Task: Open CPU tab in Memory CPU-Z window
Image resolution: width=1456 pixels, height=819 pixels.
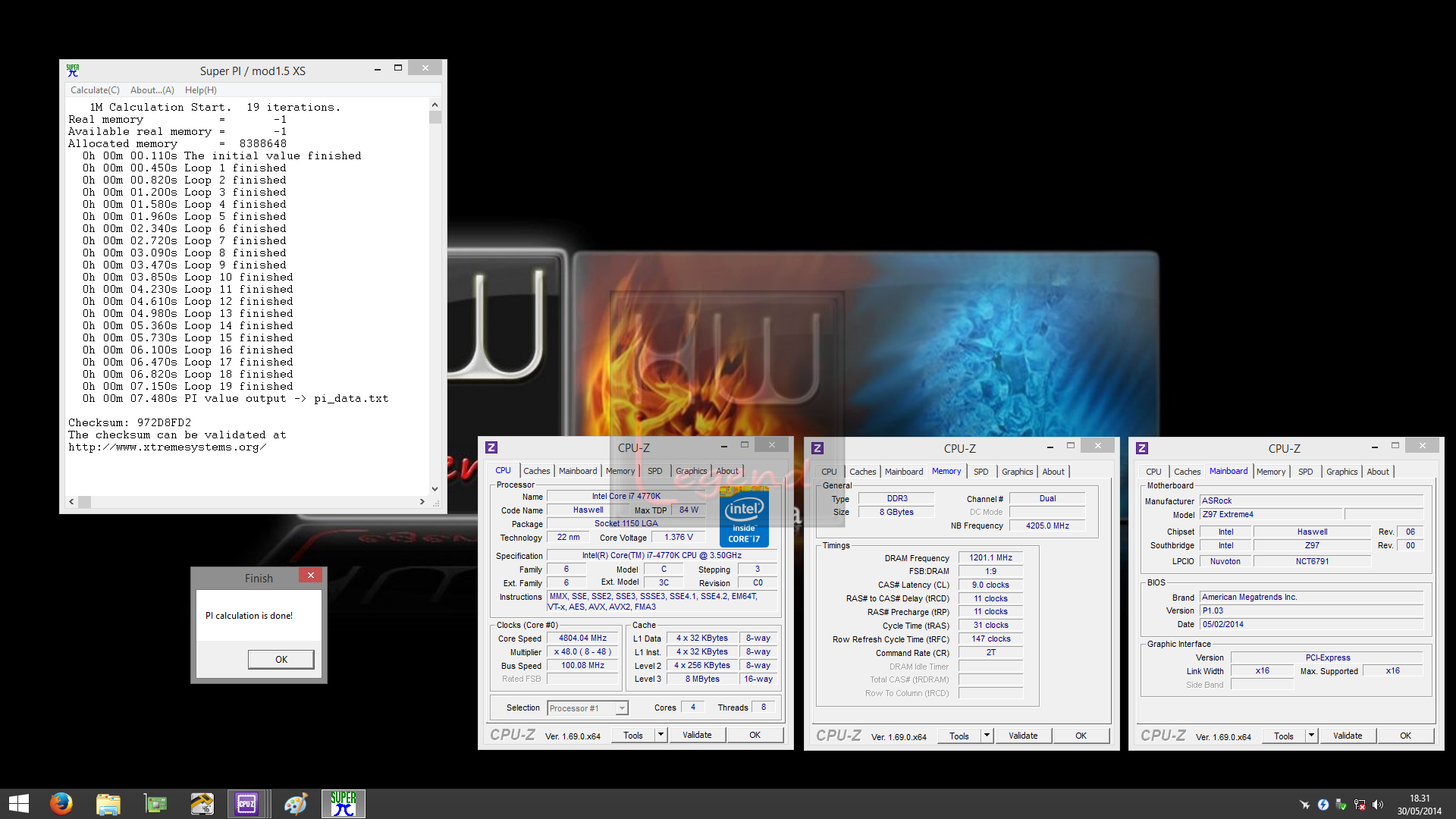Action: coord(829,472)
